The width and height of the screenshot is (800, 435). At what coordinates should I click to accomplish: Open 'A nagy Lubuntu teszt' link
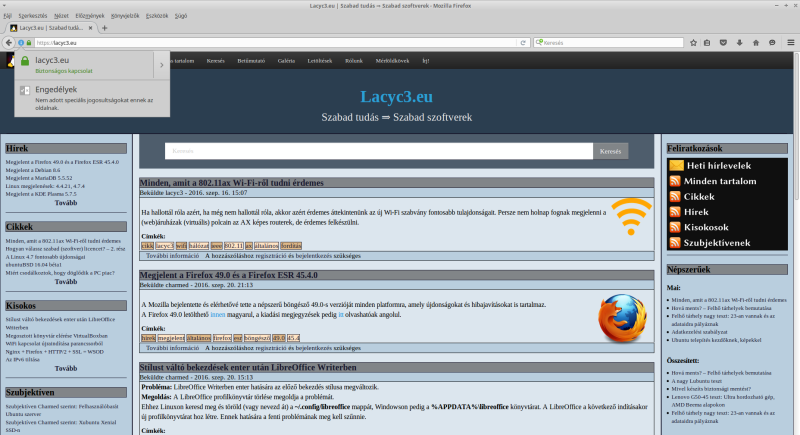696,381
